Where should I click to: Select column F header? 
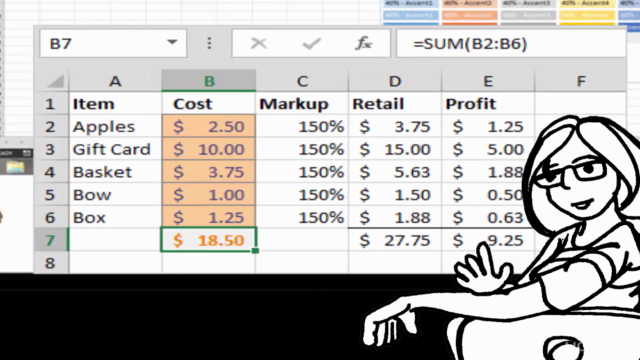pos(581,81)
